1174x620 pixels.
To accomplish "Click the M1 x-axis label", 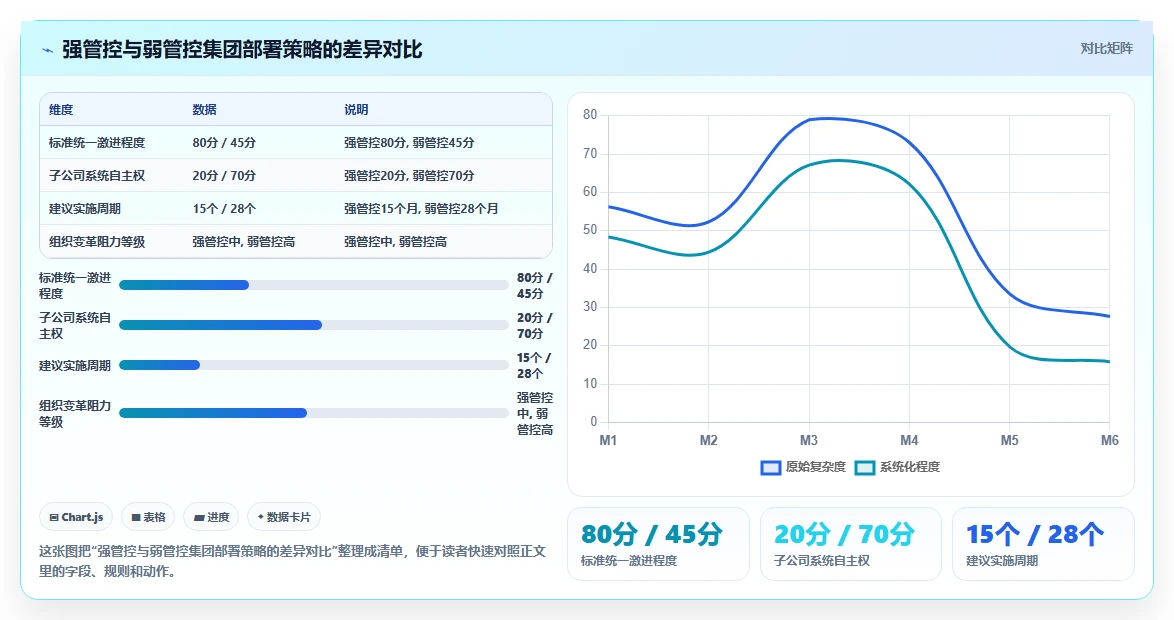I will (608, 440).
